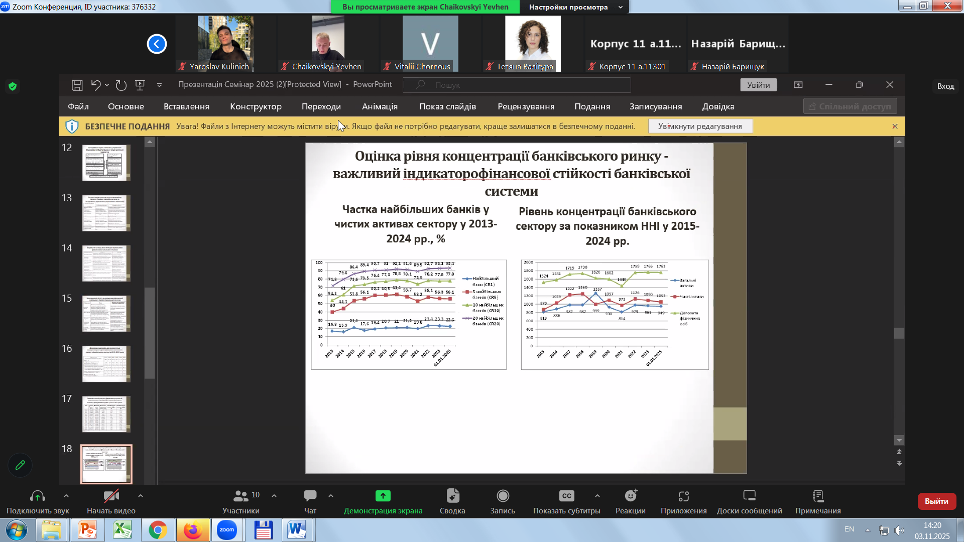This screenshot has height=542, width=964.
Task: Open the Анімація tab in shared PowerPoint
Action: click(x=380, y=106)
